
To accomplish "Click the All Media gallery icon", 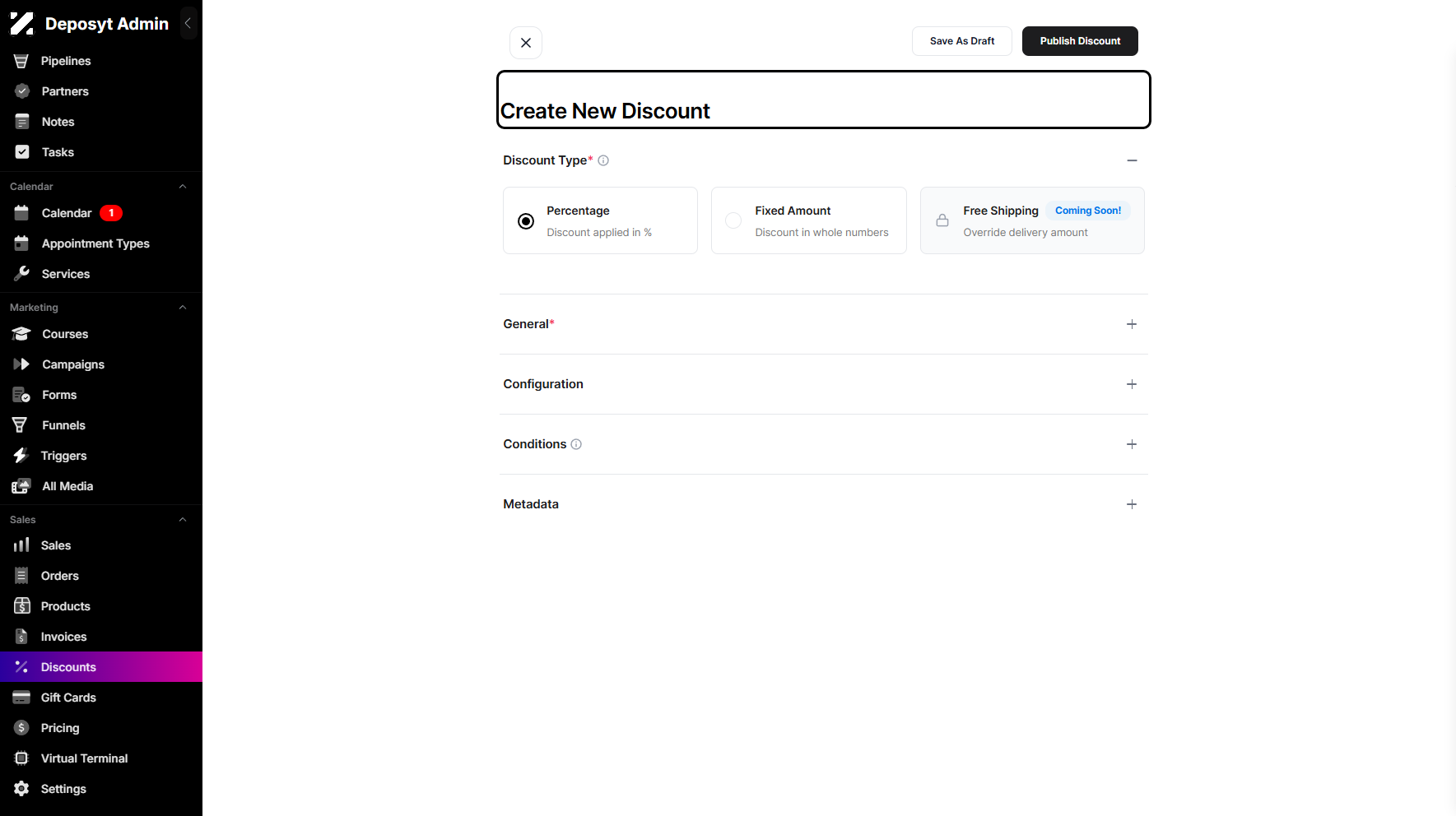I will (x=21, y=486).
